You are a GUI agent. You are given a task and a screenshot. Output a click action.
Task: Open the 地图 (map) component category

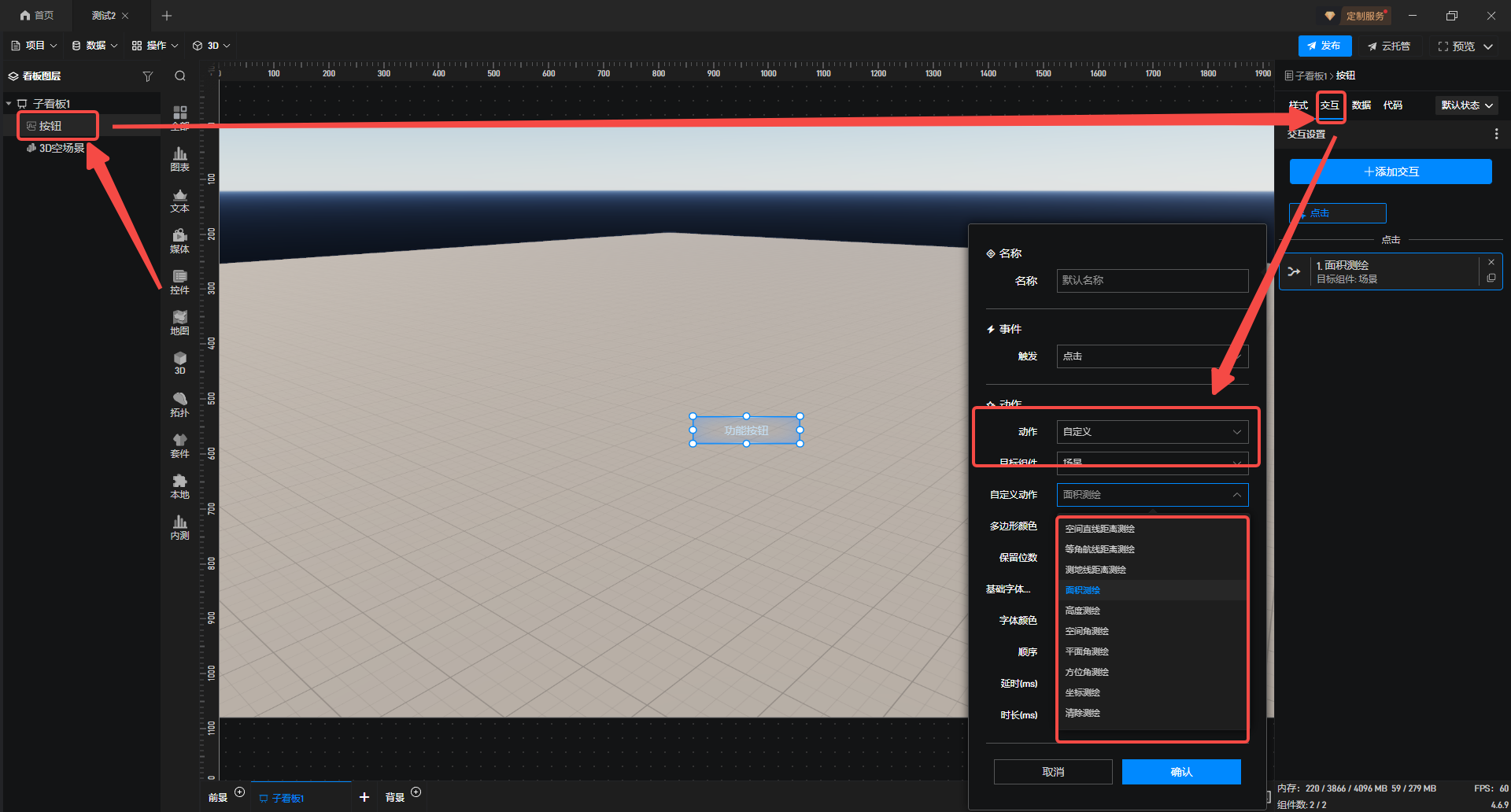179,323
